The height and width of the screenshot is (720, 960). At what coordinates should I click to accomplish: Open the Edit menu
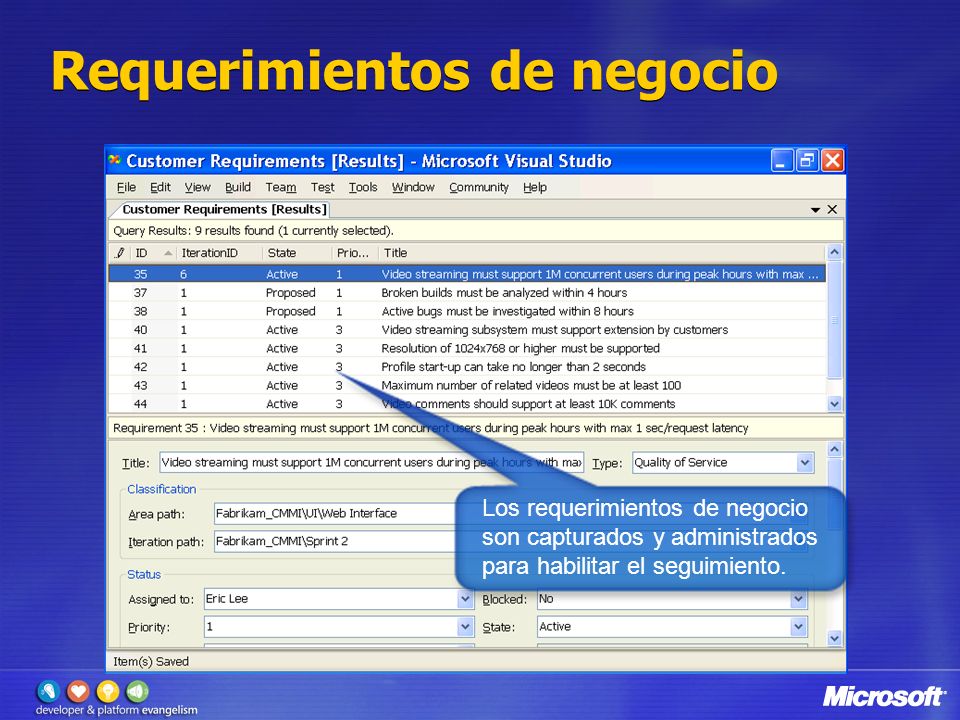click(x=160, y=187)
